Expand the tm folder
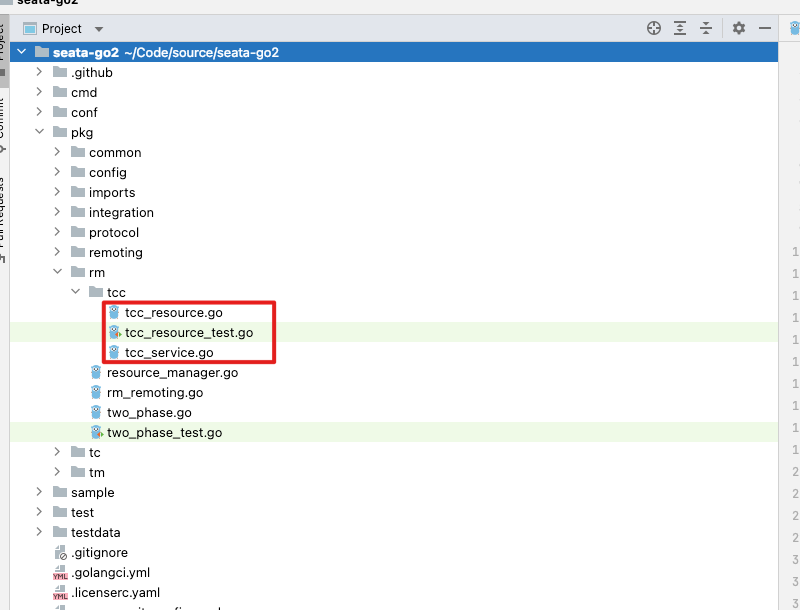This screenshot has width=800, height=610. click(x=57, y=472)
